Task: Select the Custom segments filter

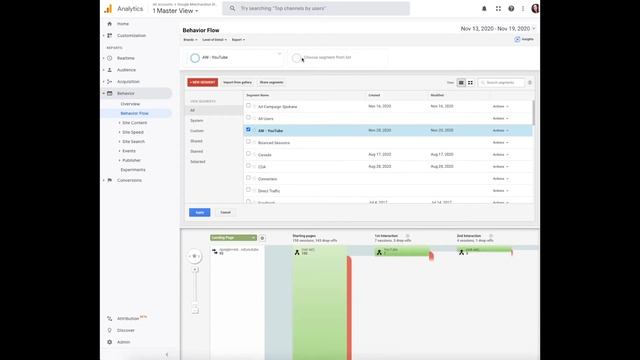Action: [197, 131]
